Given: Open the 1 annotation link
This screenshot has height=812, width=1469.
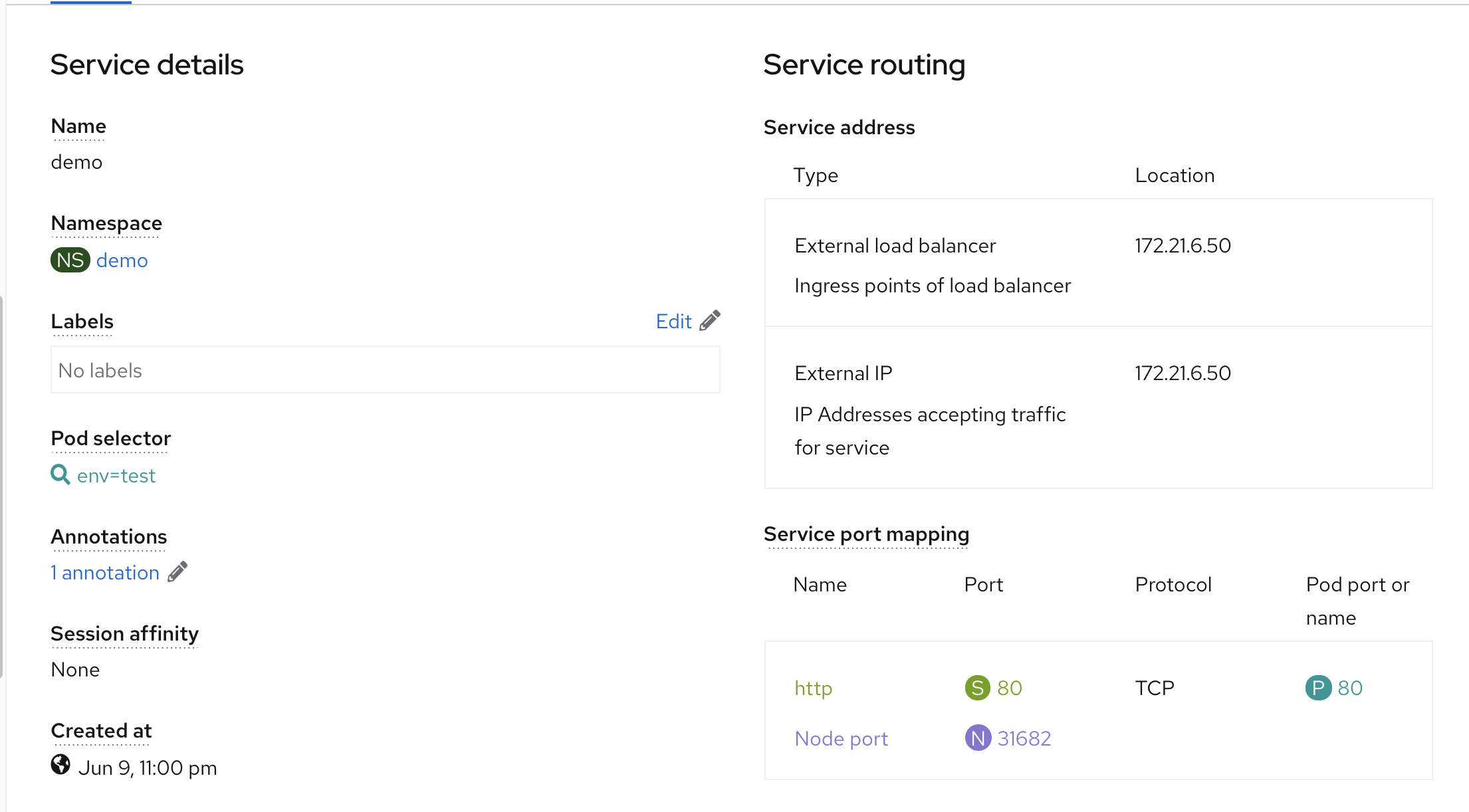Looking at the screenshot, I should point(105,573).
